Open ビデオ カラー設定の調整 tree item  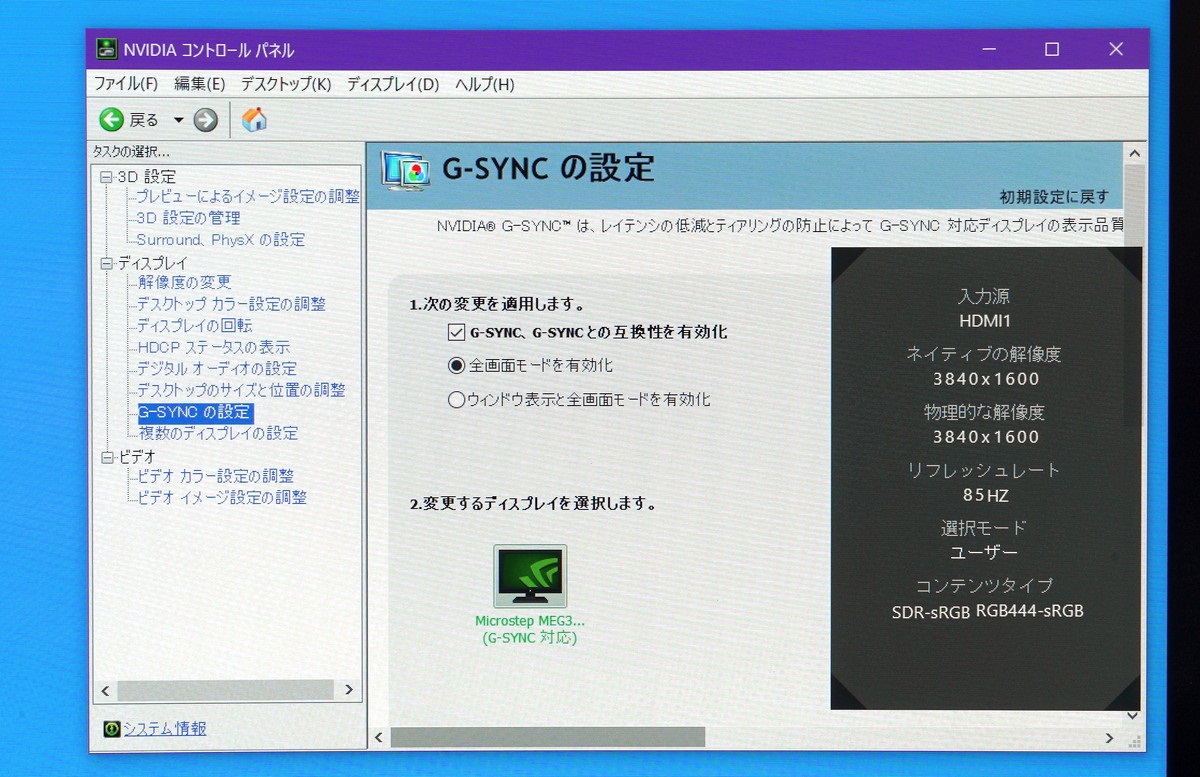tap(215, 476)
